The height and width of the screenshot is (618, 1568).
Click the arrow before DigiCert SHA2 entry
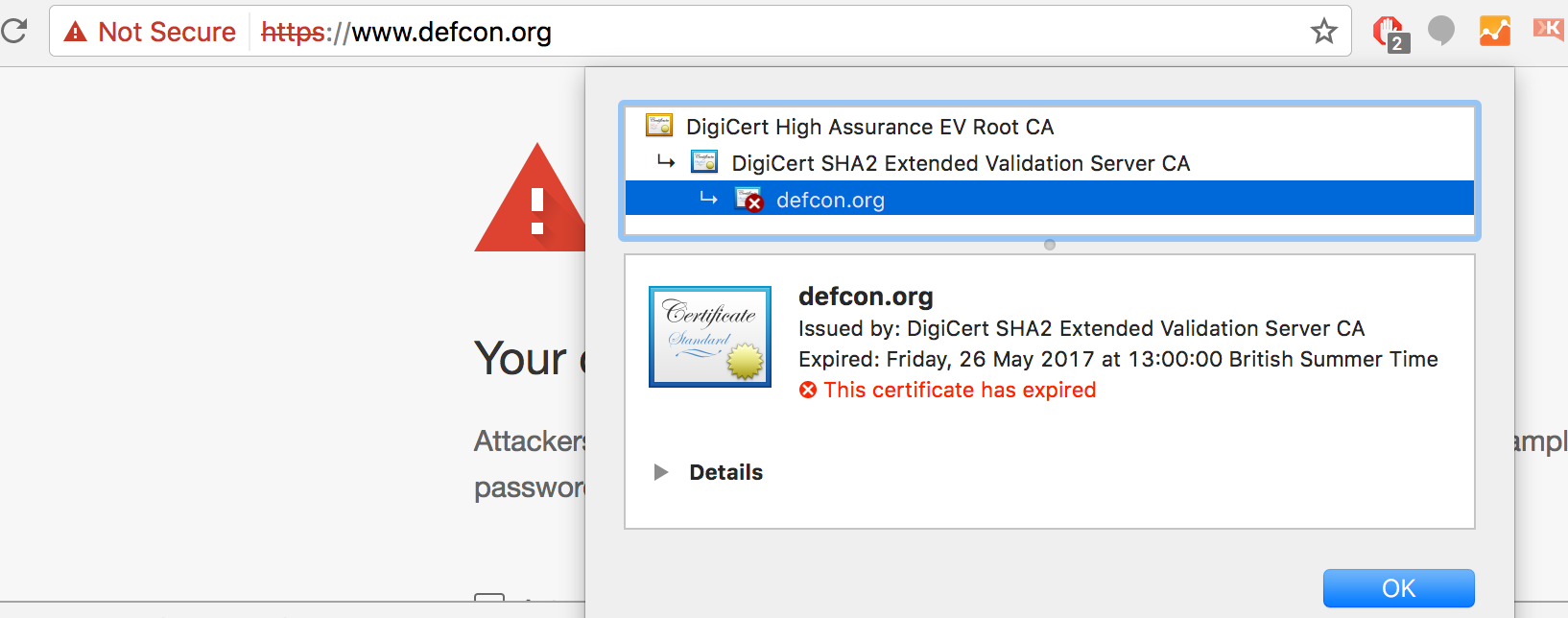point(666,161)
